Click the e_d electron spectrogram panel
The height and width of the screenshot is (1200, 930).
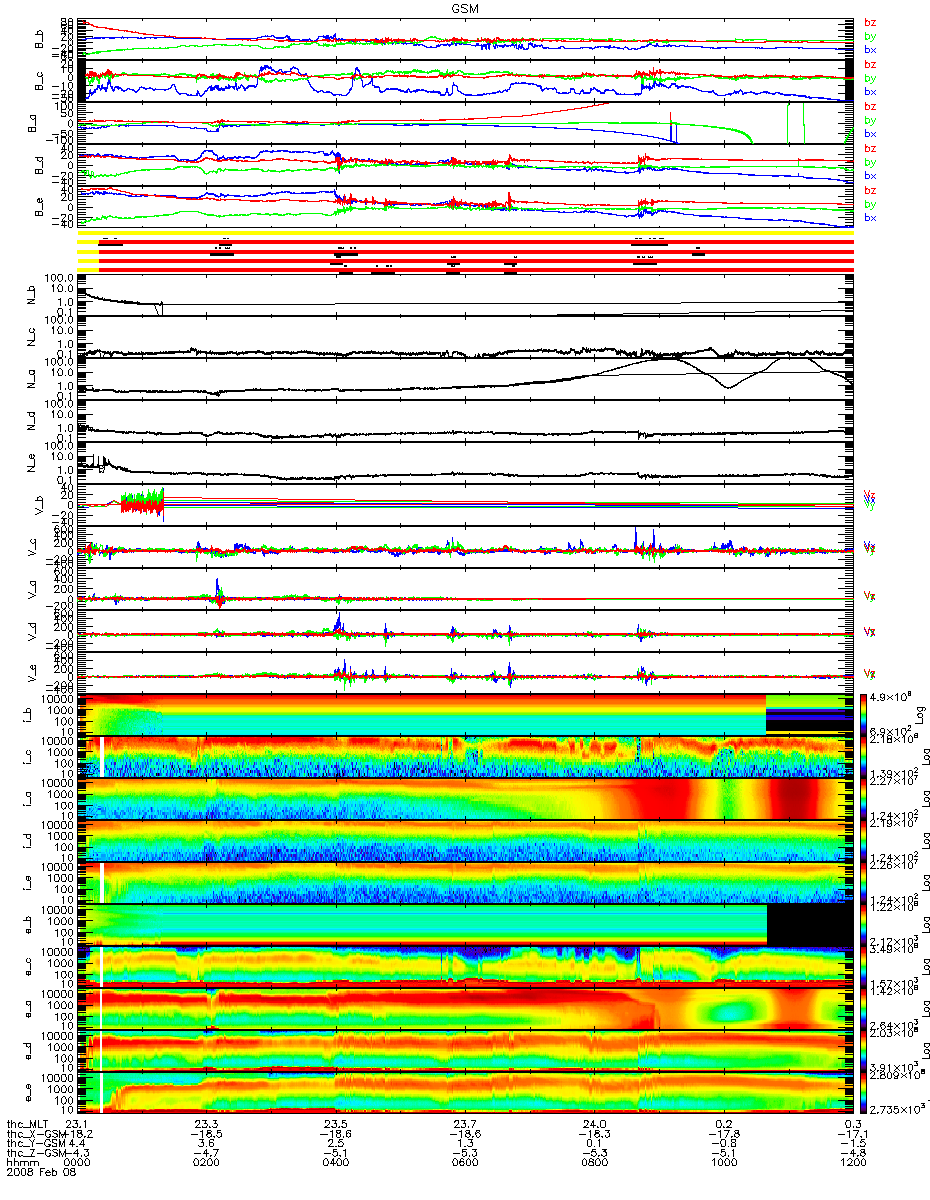(466, 1050)
